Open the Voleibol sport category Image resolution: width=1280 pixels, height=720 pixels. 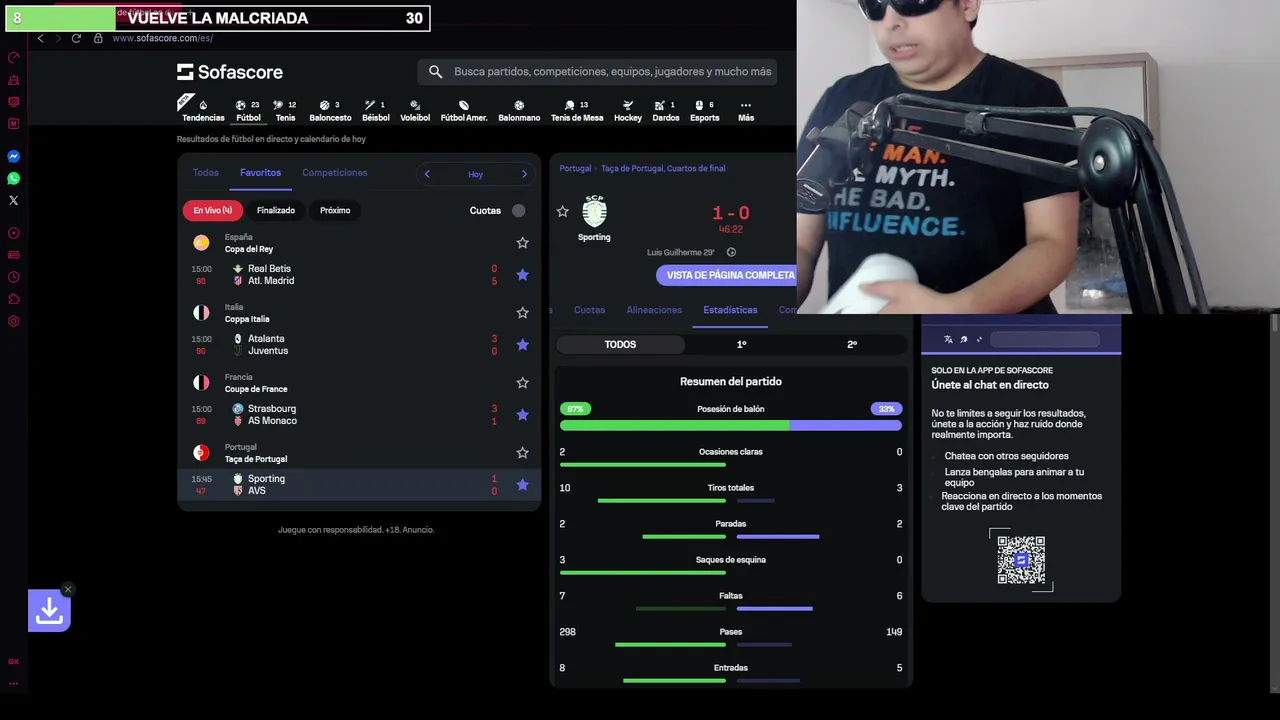(x=415, y=110)
